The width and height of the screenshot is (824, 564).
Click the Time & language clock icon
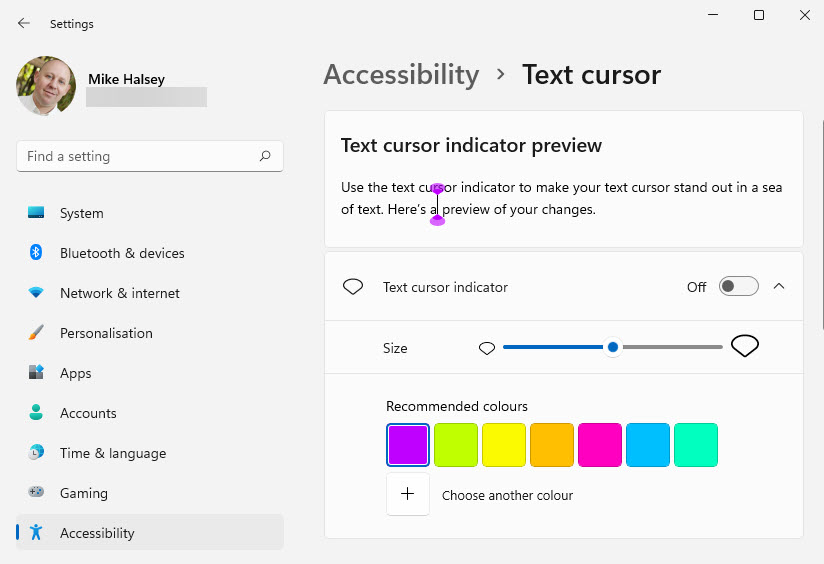[x=36, y=453]
